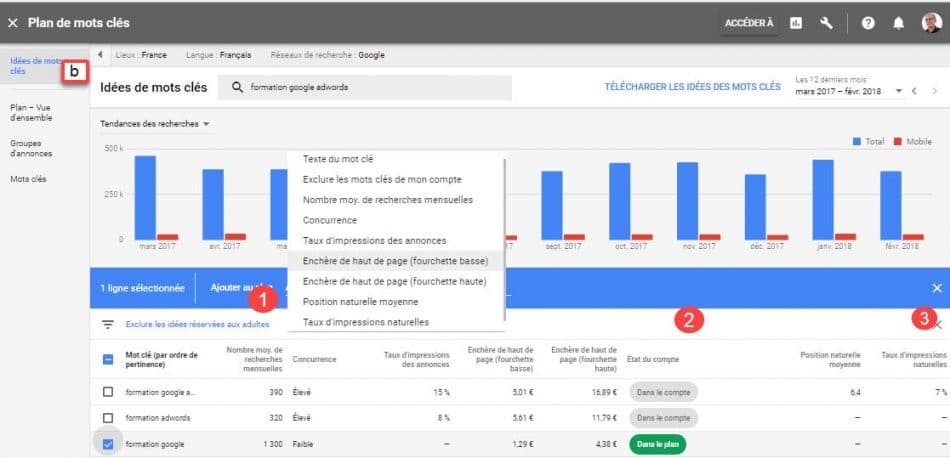This screenshot has width=950, height=458.
Task: Toggle the red Mobile legend swatch
Action: point(898,141)
